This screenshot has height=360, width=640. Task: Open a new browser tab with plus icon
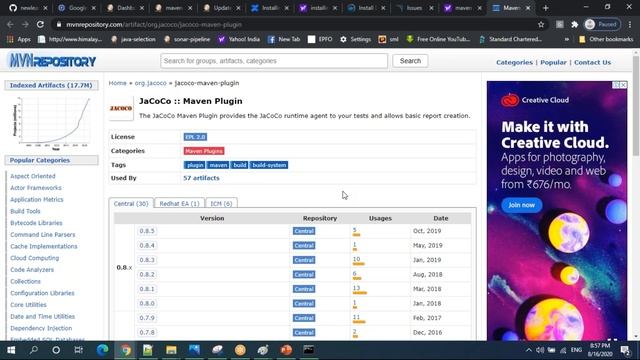[546, 8]
